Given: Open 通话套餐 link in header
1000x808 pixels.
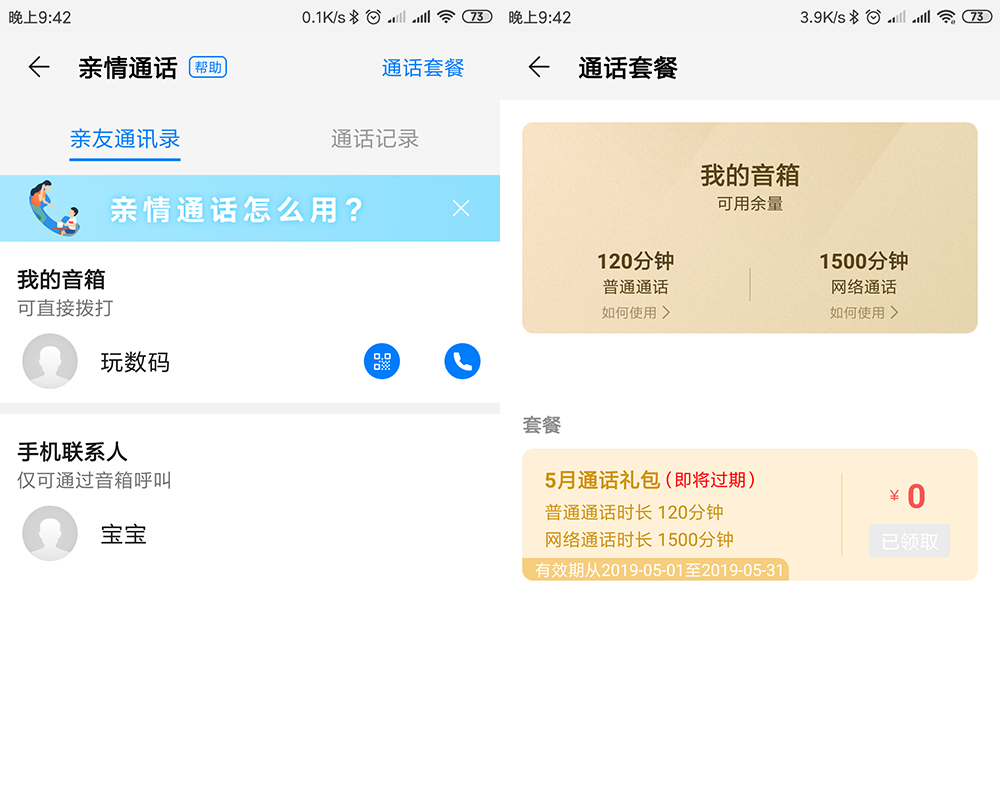Looking at the screenshot, I should 423,68.
